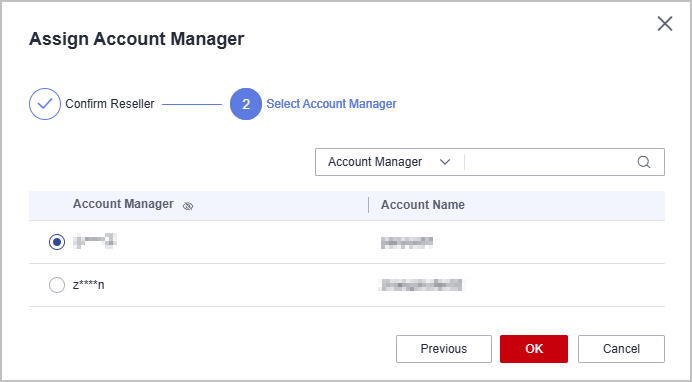Close the Assign Account Manager dialog
Viewport: 692px width, 382px height.
coord(665,24)
